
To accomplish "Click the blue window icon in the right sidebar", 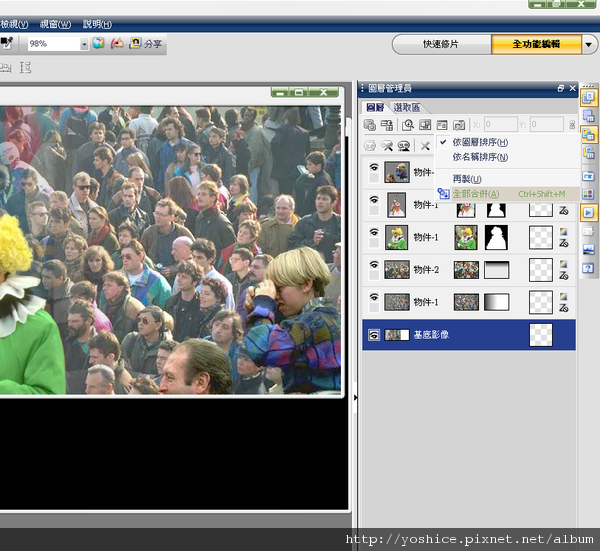I will tap(588, 176).
